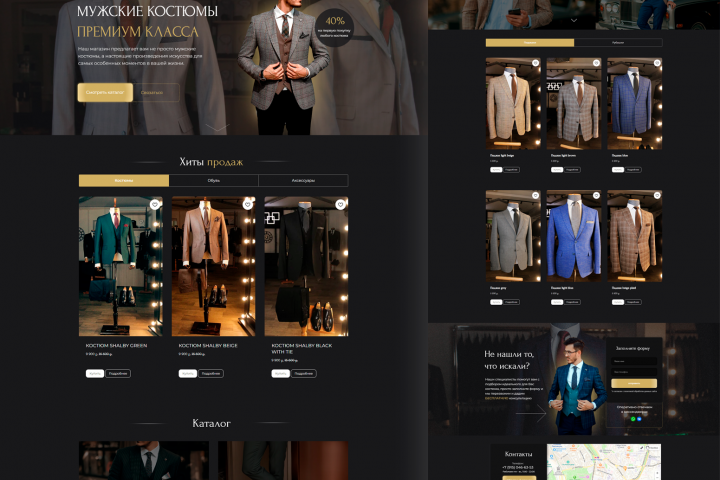720x480 pixels.
Task: Click the Kостюм Shalby Beige title
Action: 208,345
